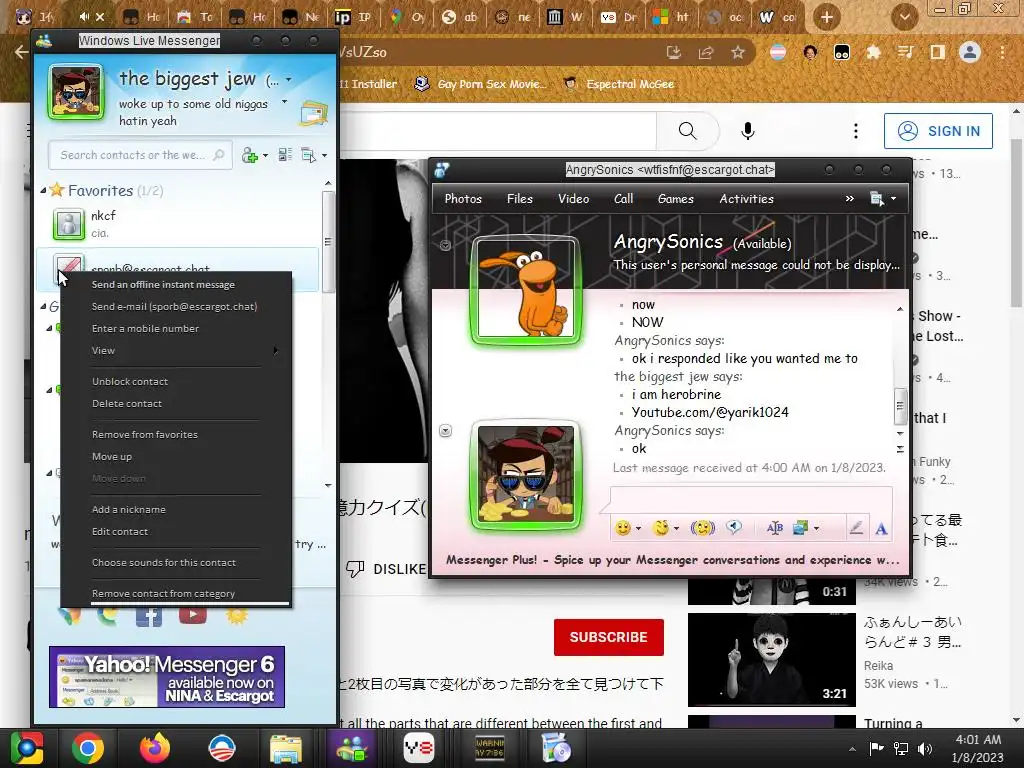Image resolution: width=1024 pixels, height=768 pixels.
Task: Collapse AngrySonics display picture with arrow button
Action: click(x=445, y=246)
